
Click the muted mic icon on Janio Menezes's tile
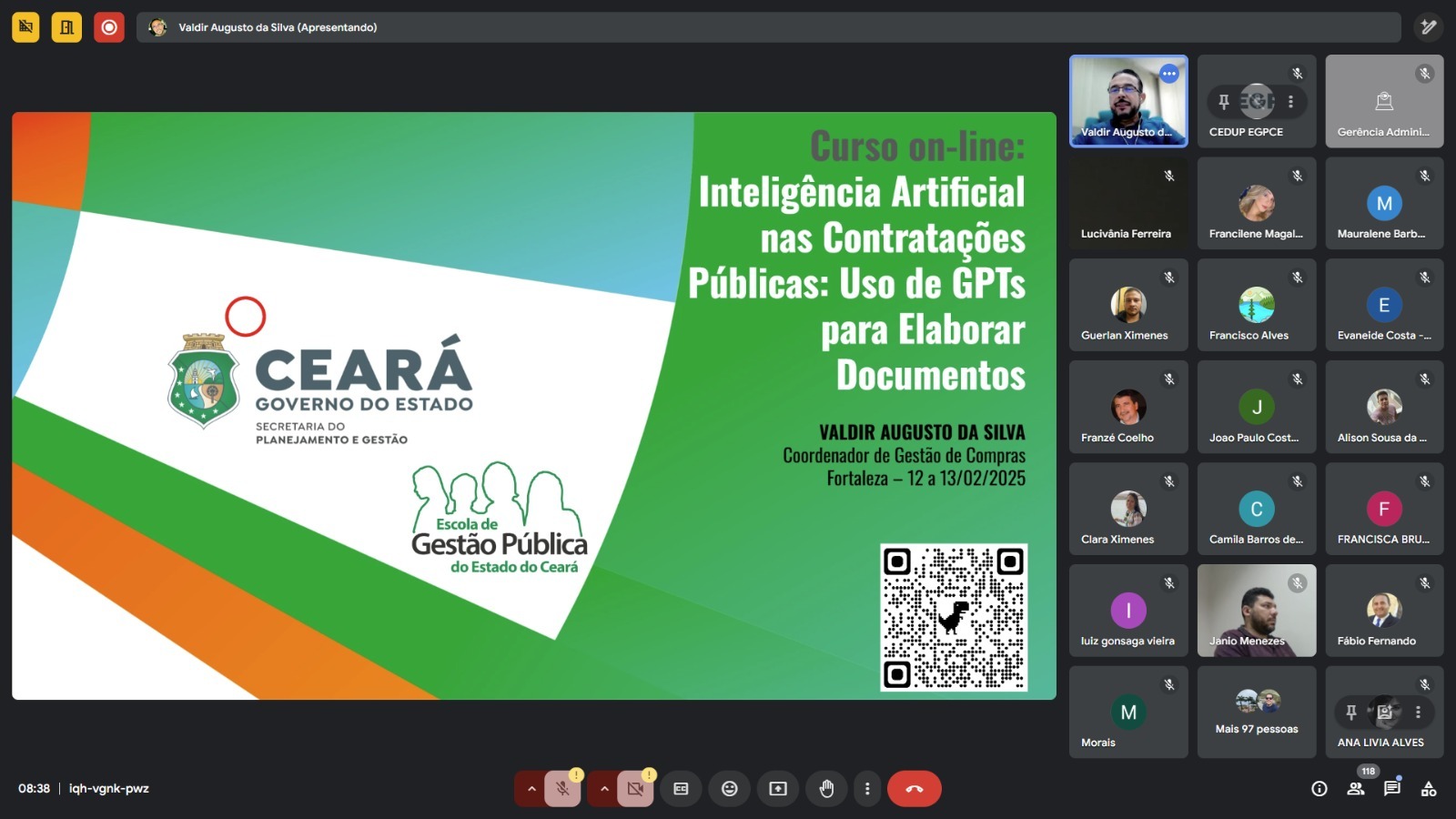1298,583
